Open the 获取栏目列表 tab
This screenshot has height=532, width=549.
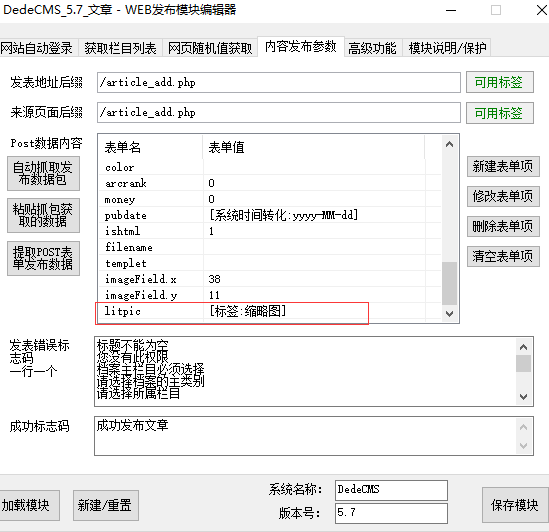click(120, 48)
